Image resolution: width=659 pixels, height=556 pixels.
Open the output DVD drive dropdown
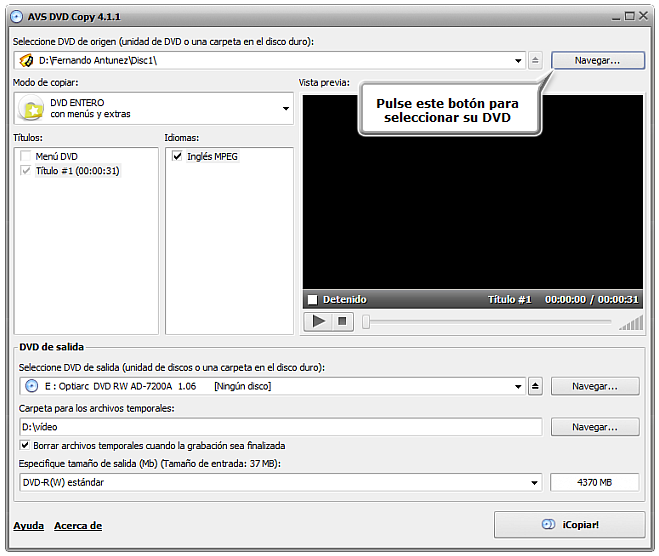tap(518, 387)
